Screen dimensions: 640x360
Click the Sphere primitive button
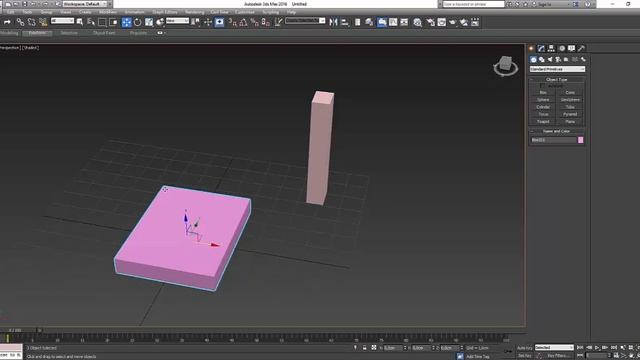(x=543, y=100)
